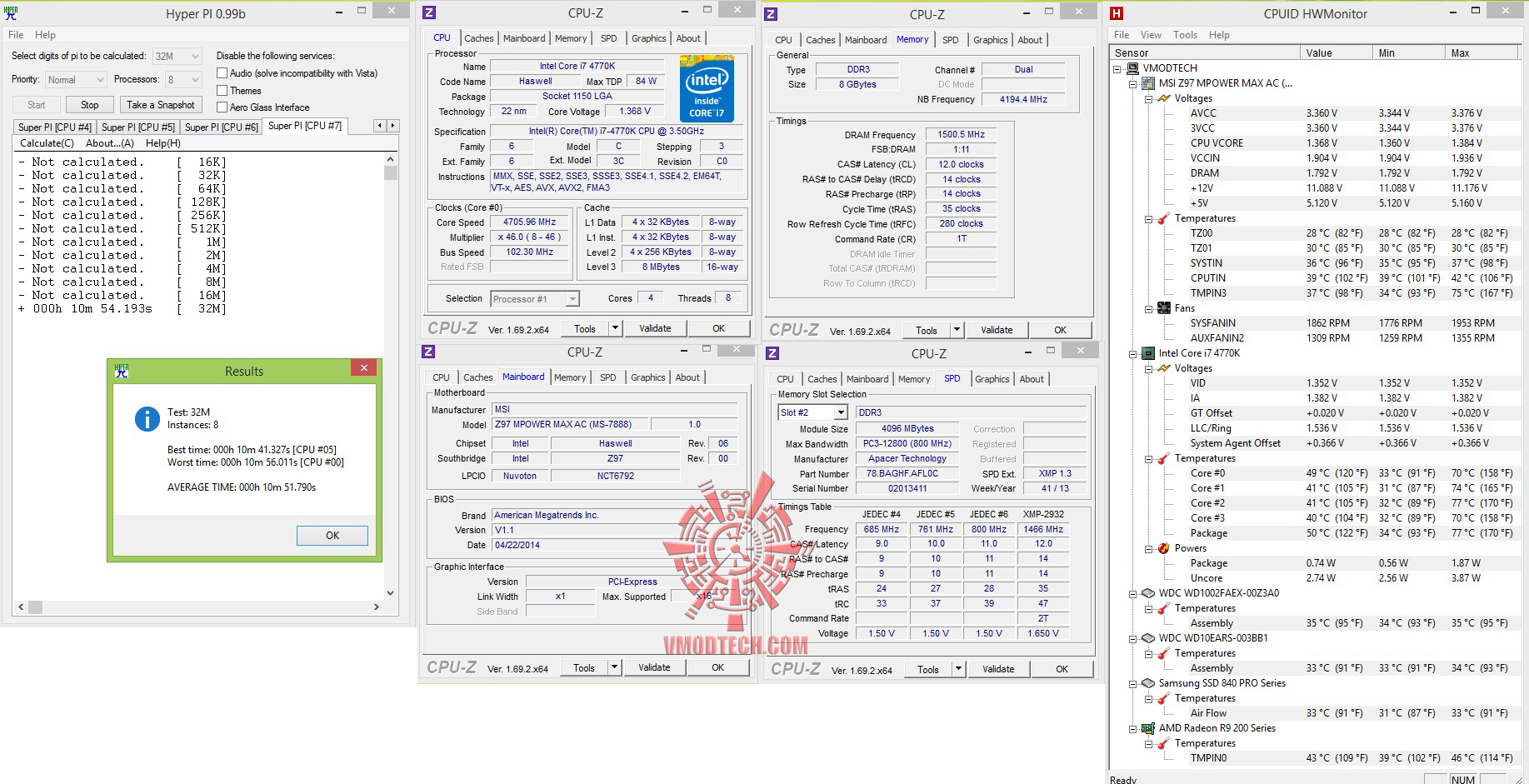Open the Tools dropdown arrow beside Cores and Threads
1529x784 pixels.
coord(616,328)
